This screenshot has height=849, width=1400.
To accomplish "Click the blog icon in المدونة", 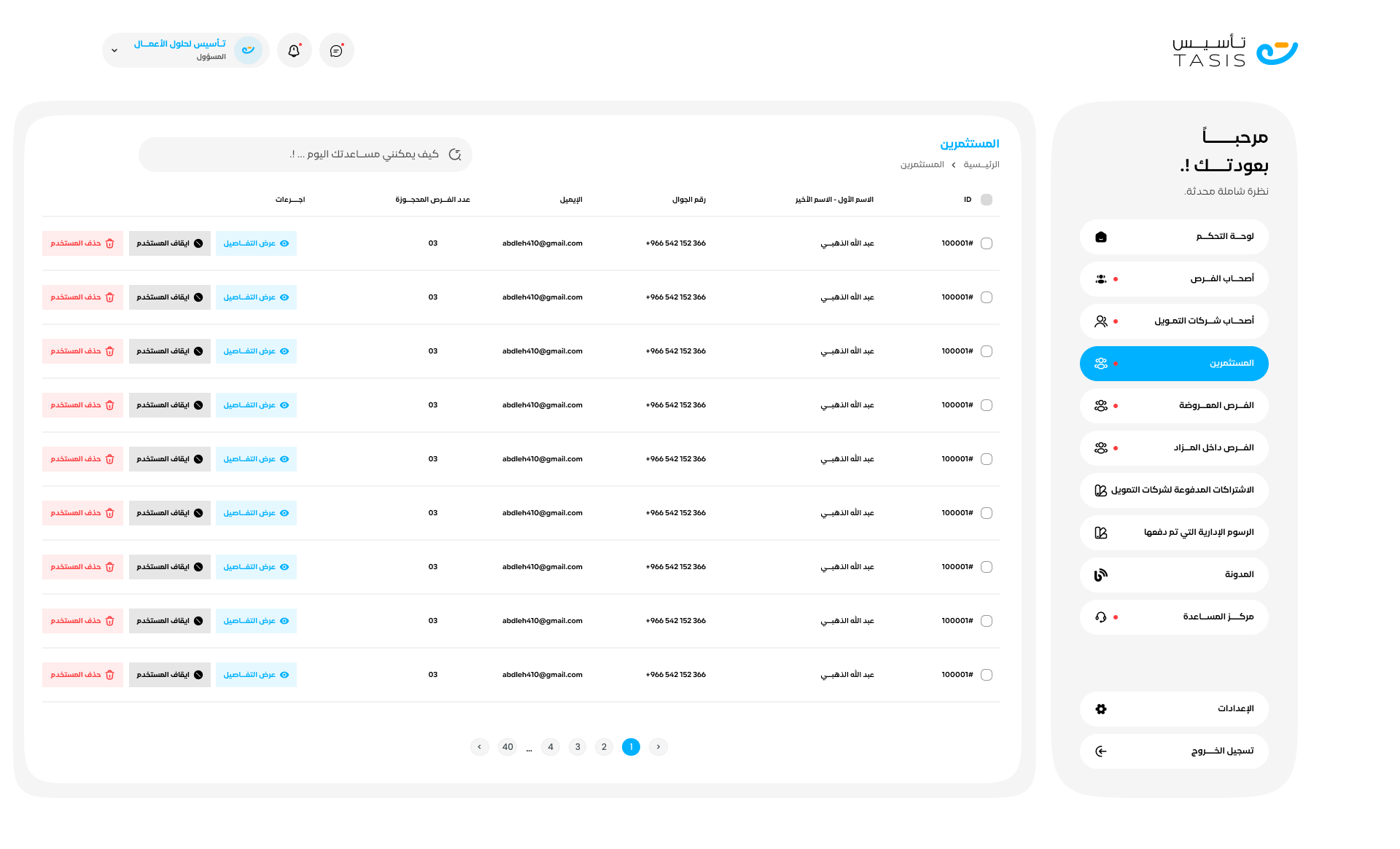I will pyautogui.click(x=1101, y=575).
